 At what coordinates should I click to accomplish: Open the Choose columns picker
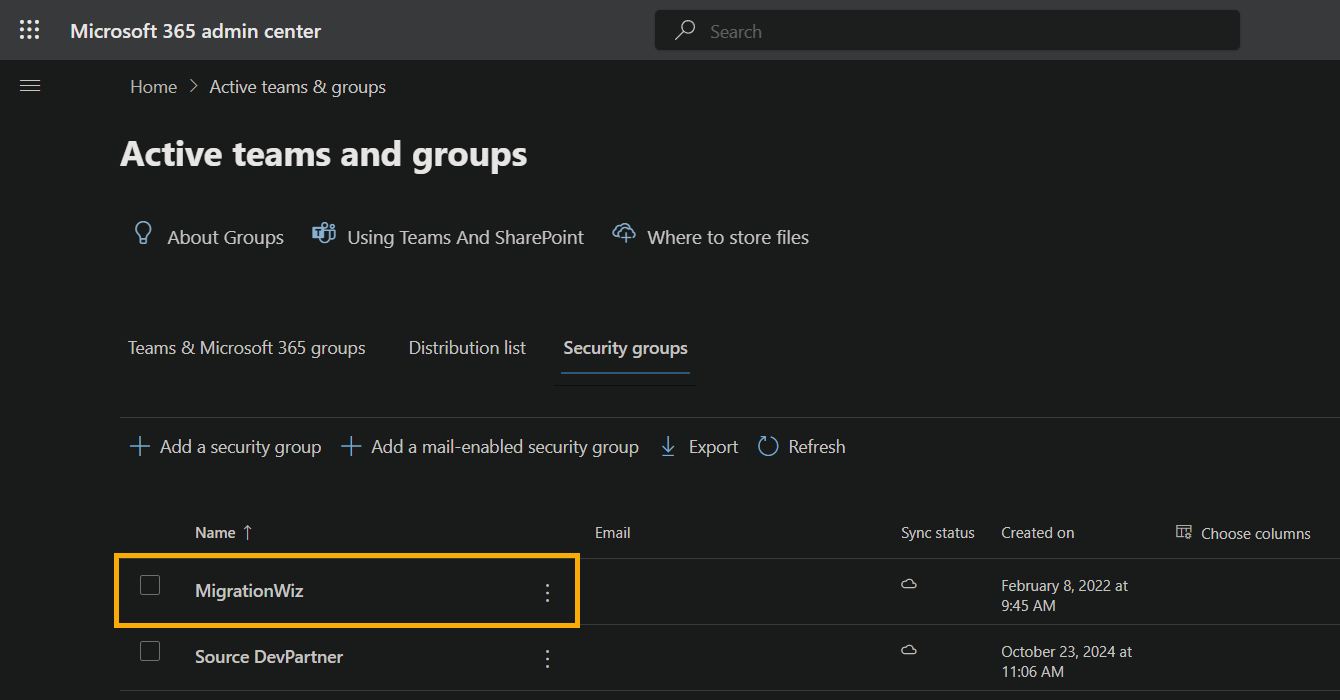(1243, 533)
